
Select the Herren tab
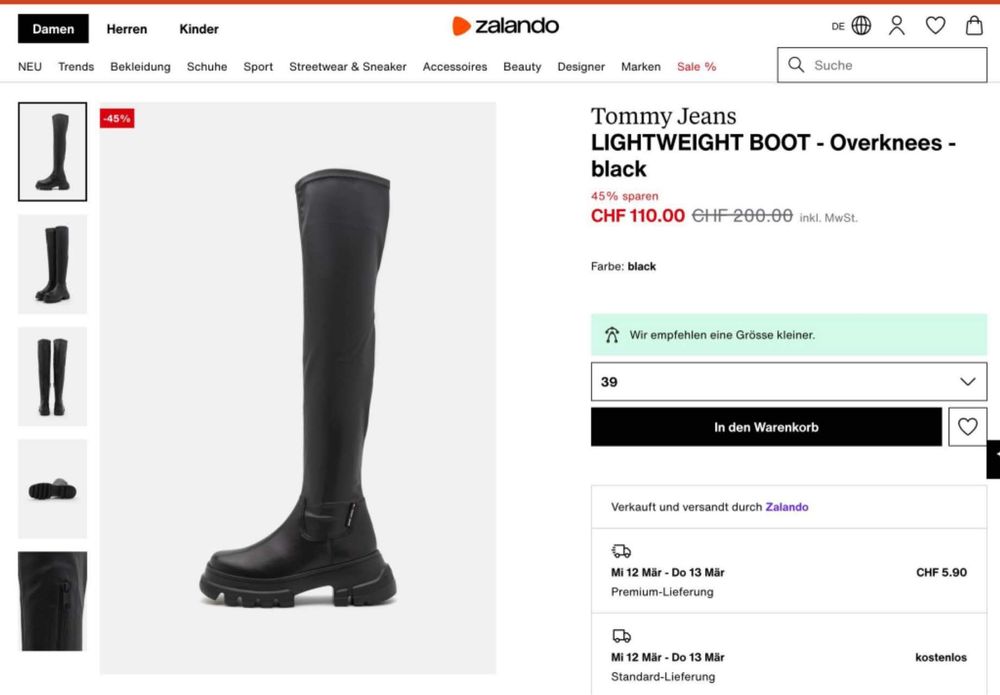pyautogui.click(x=127, y=29)
